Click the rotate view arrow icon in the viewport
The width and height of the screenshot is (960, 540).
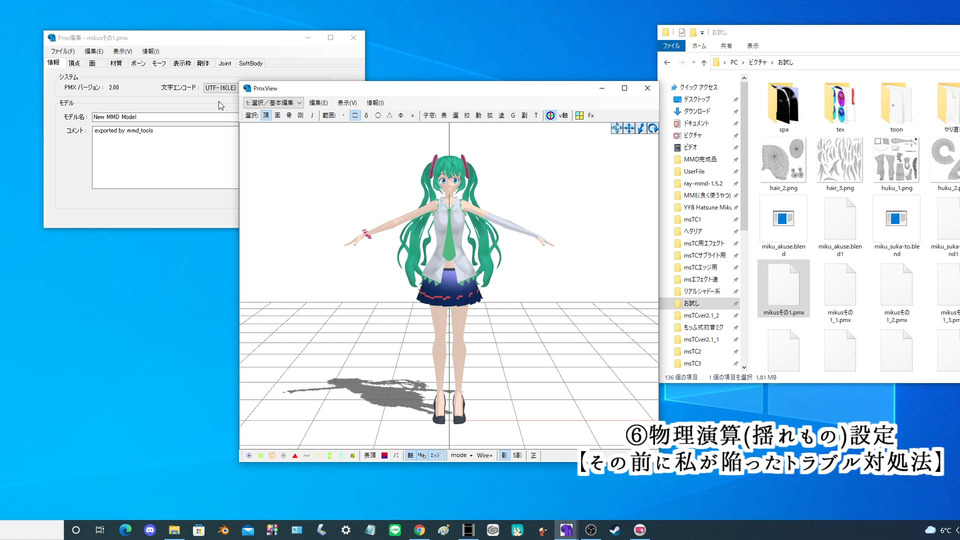(653, 128)
